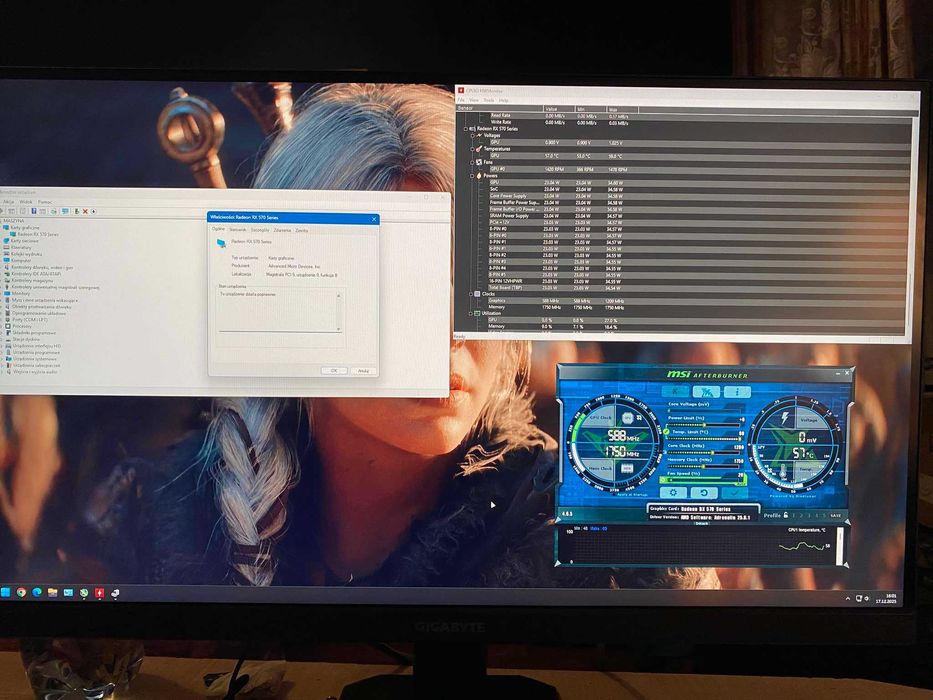Click the GPU chip icon in the clock gauge
This screenshot has height=700, width=933.
pyautogui.click(x=627, y=418)
